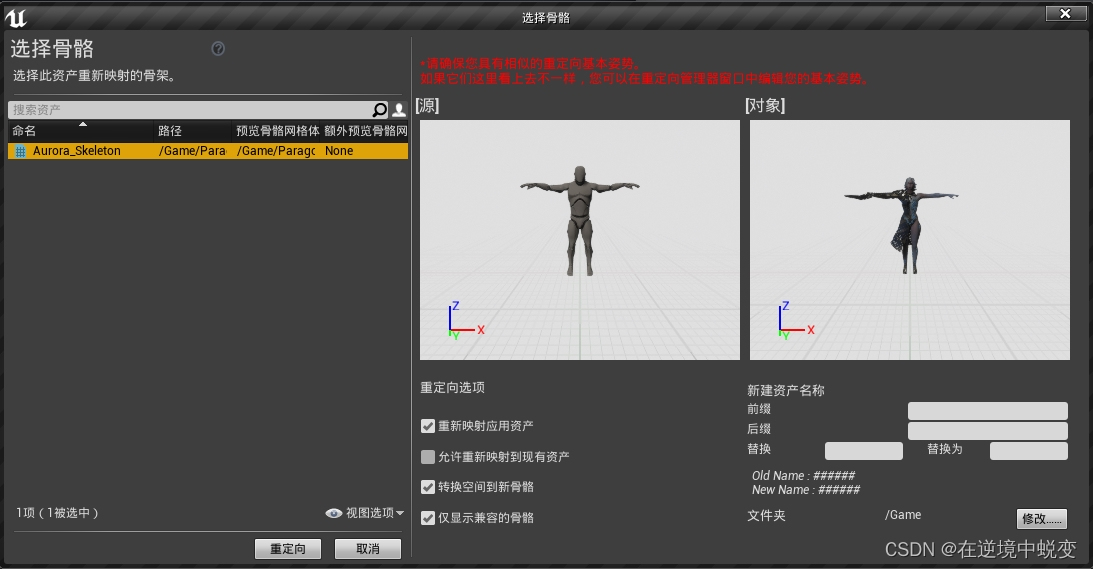This screenshot has height=569, width=1093.
Task: Click the eye icon of 视图选项
Action: pos(334,513)
